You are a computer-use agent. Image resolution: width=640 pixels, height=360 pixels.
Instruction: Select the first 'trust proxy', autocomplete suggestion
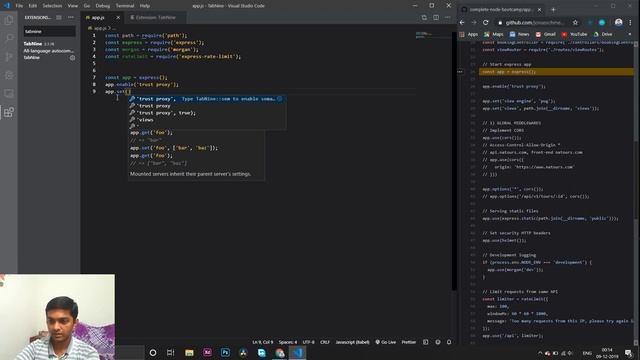tap(207, 99)
